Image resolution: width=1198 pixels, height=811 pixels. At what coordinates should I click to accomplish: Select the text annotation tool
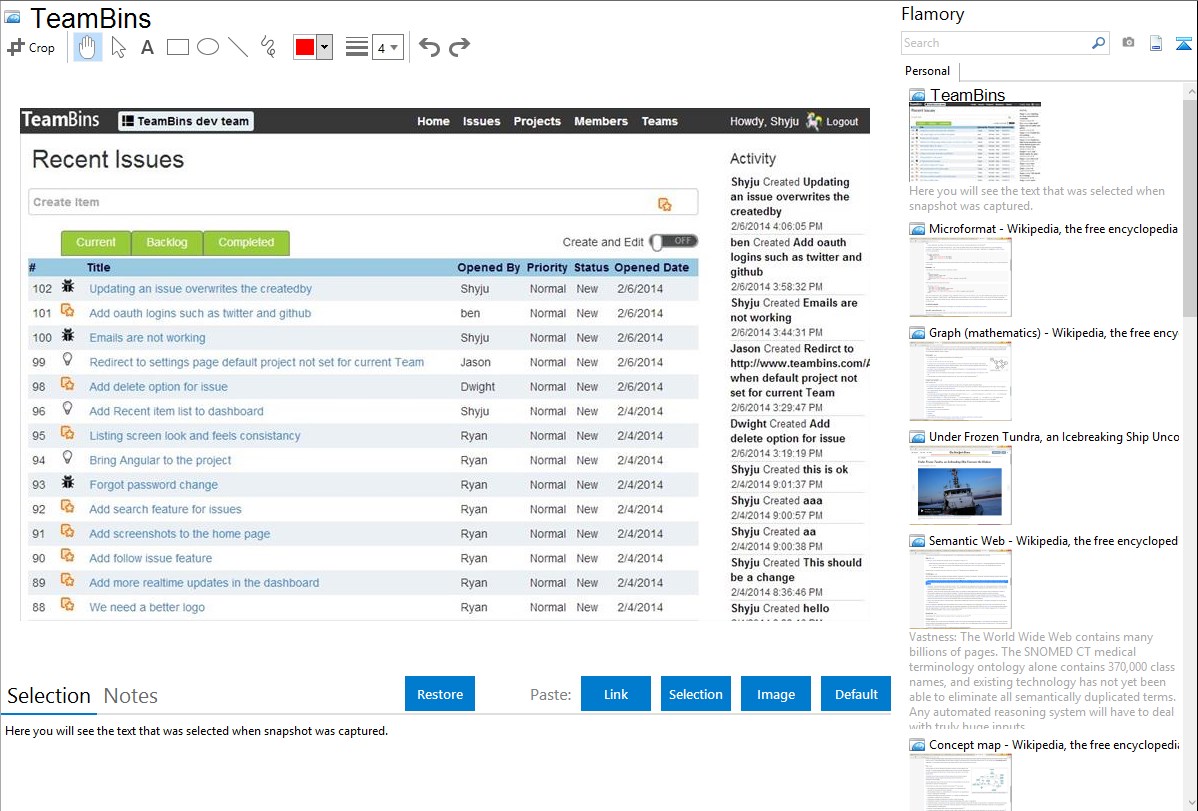coord(147,47)
